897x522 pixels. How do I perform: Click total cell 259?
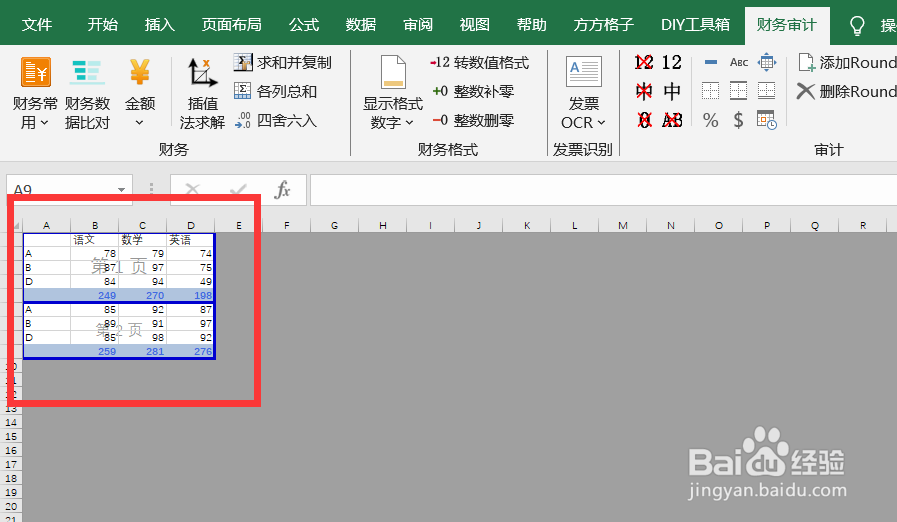(95, 352)
